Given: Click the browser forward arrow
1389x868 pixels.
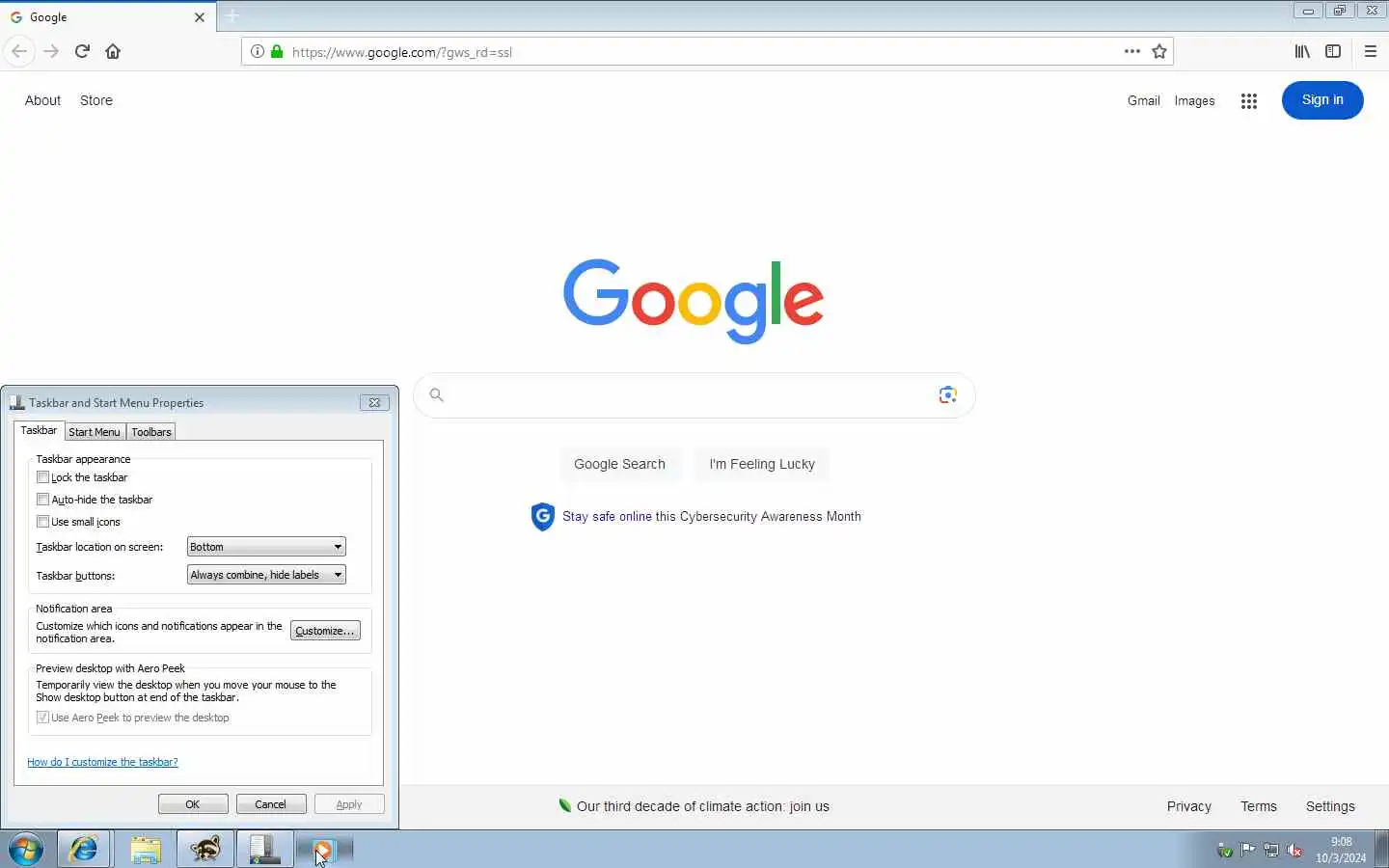Looking at the screenshot, I should (x=51, y=51).
